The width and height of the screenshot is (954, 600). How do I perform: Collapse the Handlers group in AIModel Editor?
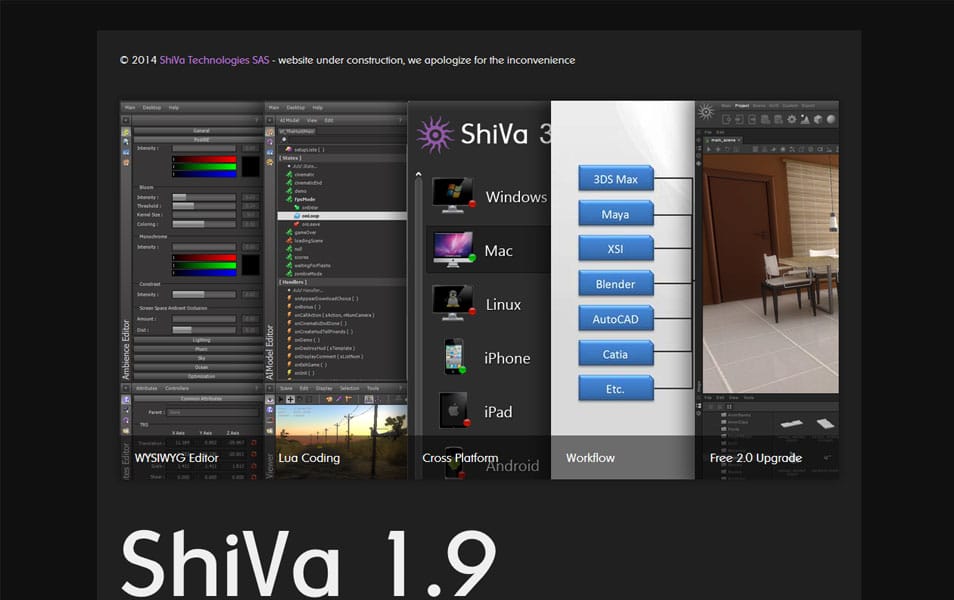pyautogui.click(x=342, y=282)
